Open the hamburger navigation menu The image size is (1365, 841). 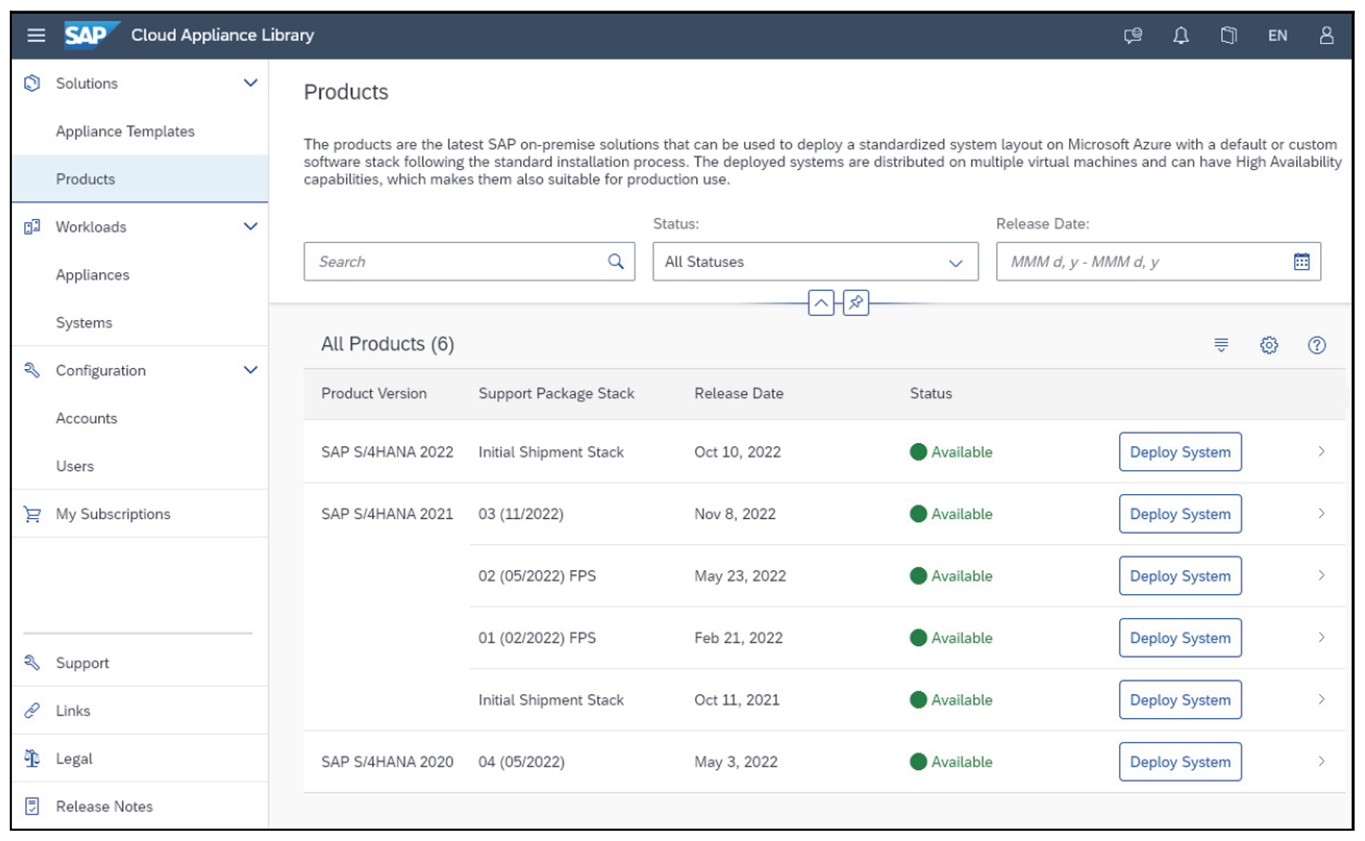(36, 35)
